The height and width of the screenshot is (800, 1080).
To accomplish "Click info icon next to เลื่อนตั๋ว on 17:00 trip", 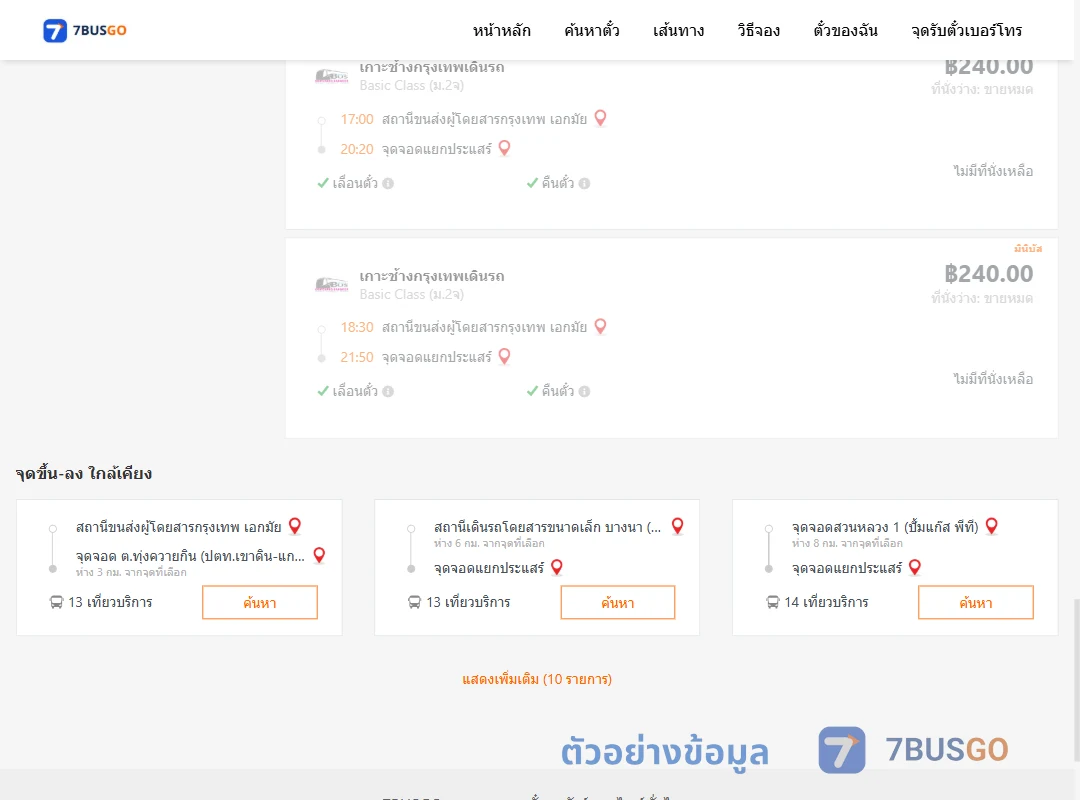I will tap(388, 183).
